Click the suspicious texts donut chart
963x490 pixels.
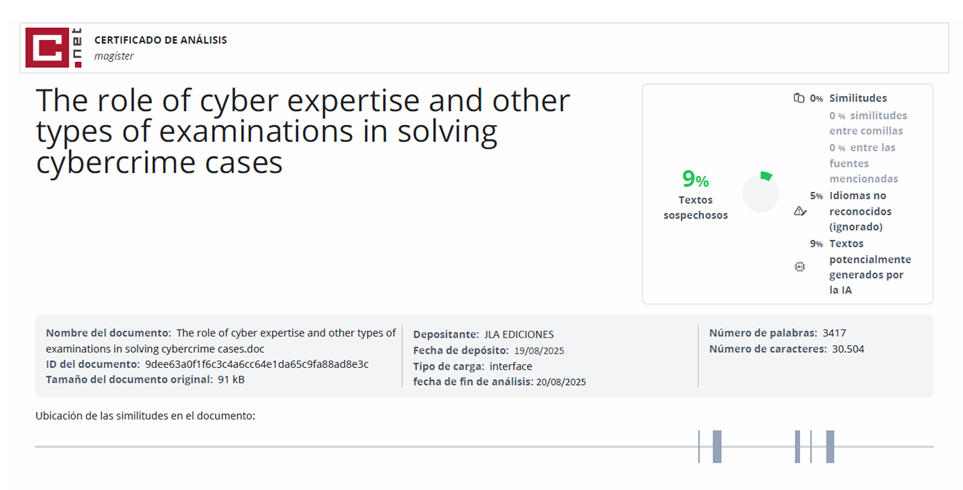pos(760,191)
